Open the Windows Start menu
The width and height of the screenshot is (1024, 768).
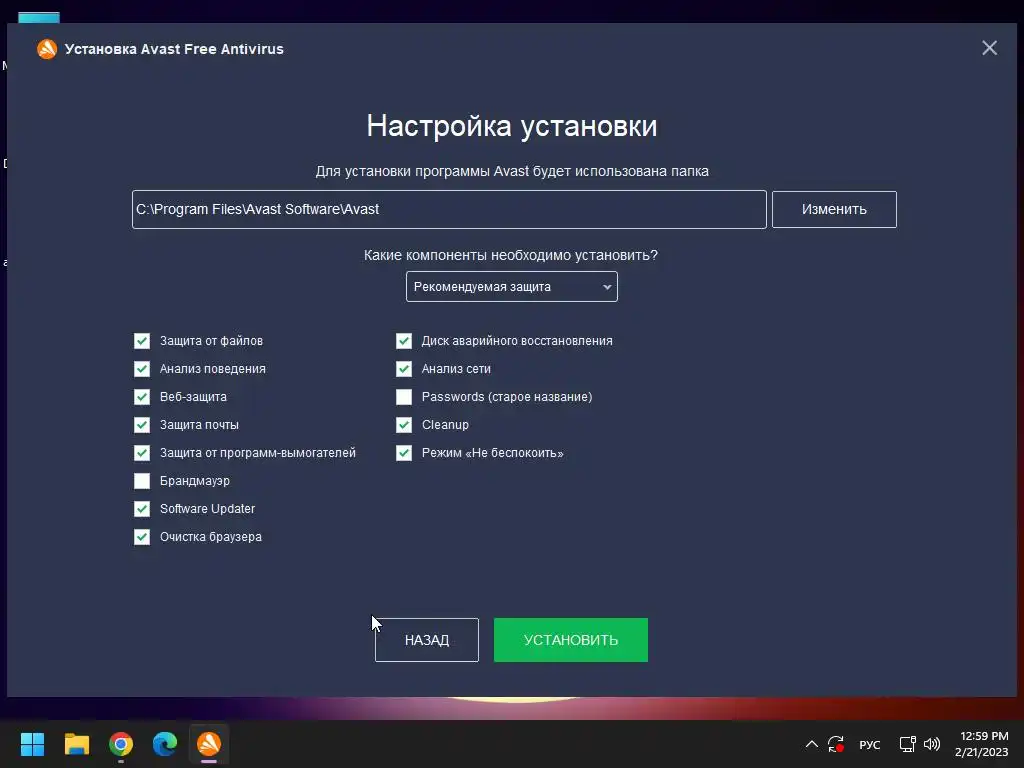[x=32, y=744]
